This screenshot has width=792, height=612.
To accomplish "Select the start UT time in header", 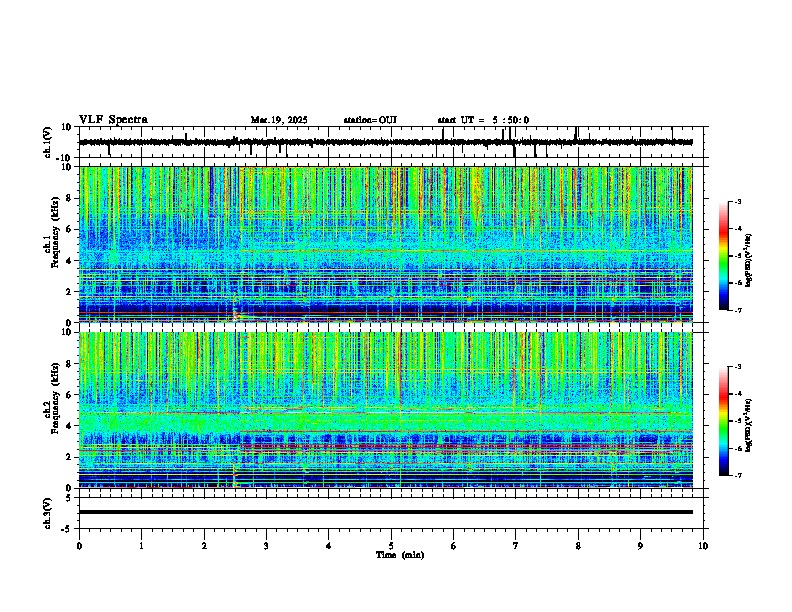I will [483, 120].
